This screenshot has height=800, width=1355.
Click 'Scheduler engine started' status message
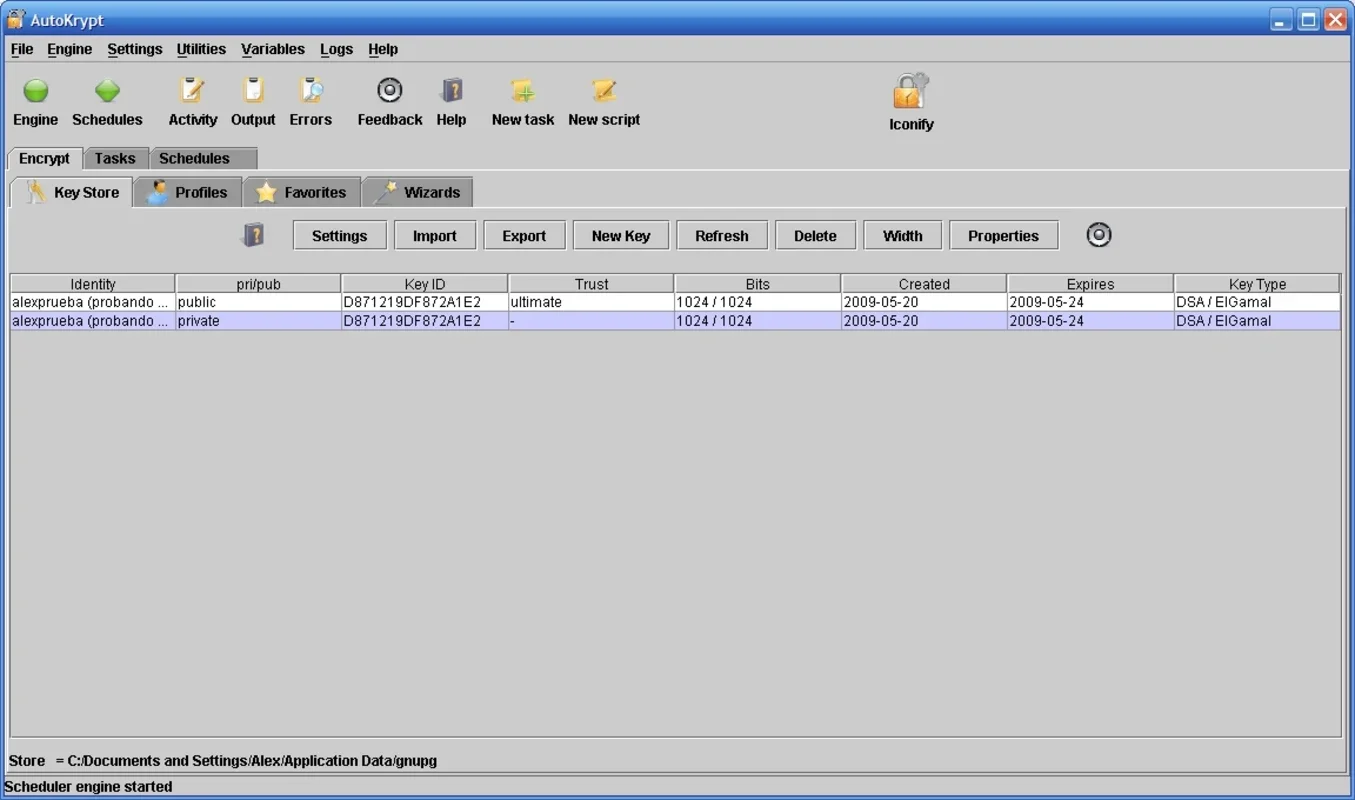pyautogui.click(x=88, y=787)
